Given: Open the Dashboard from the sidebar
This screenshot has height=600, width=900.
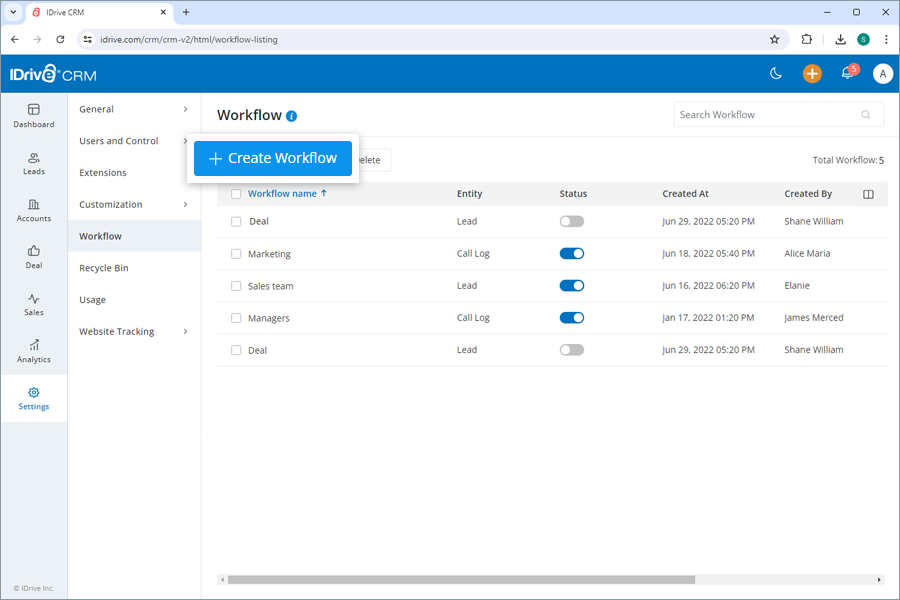Looking at the screenshot, I should tap(33, 116).
